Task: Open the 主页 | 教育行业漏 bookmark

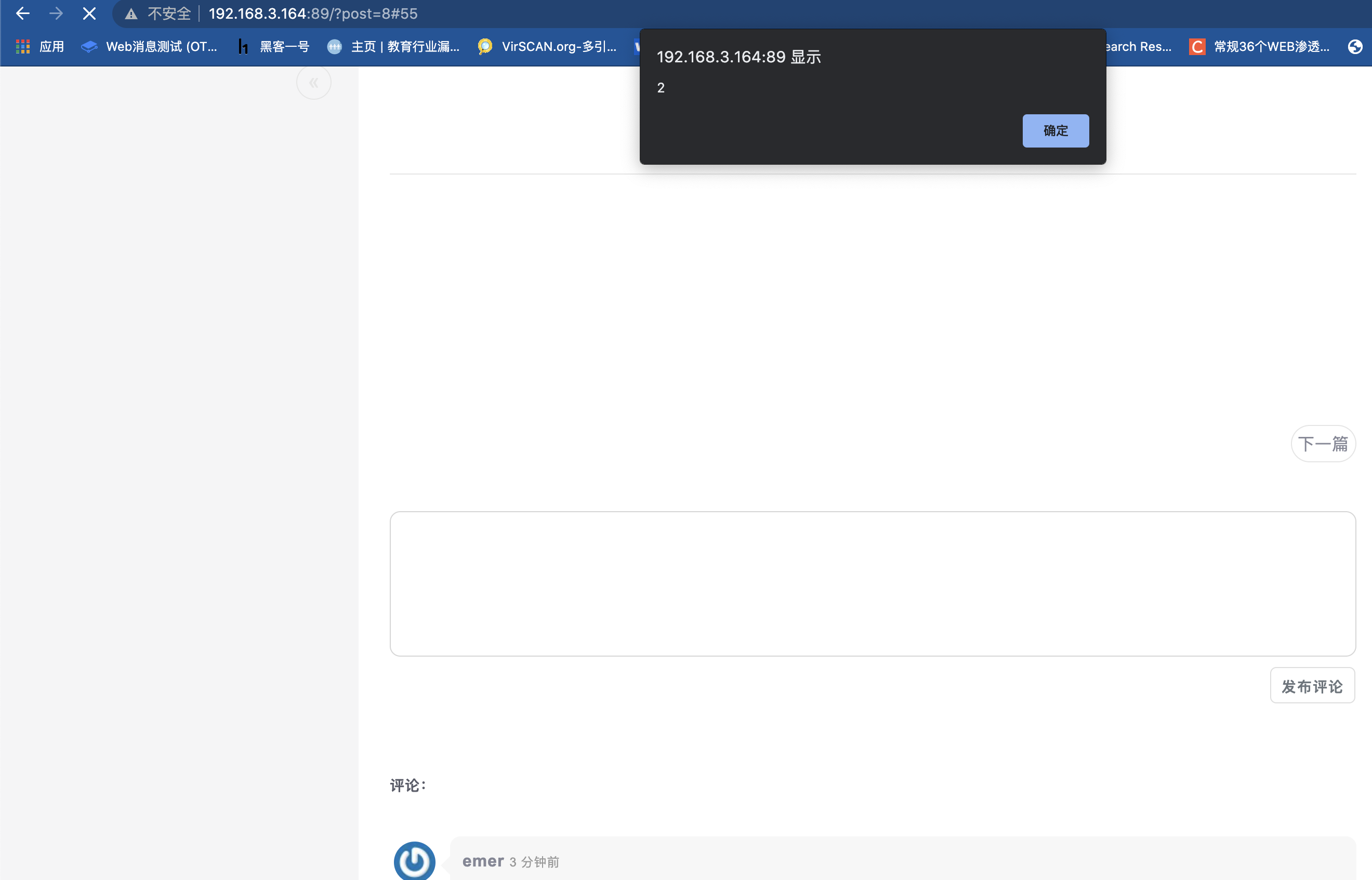Action: click(393, 47)
